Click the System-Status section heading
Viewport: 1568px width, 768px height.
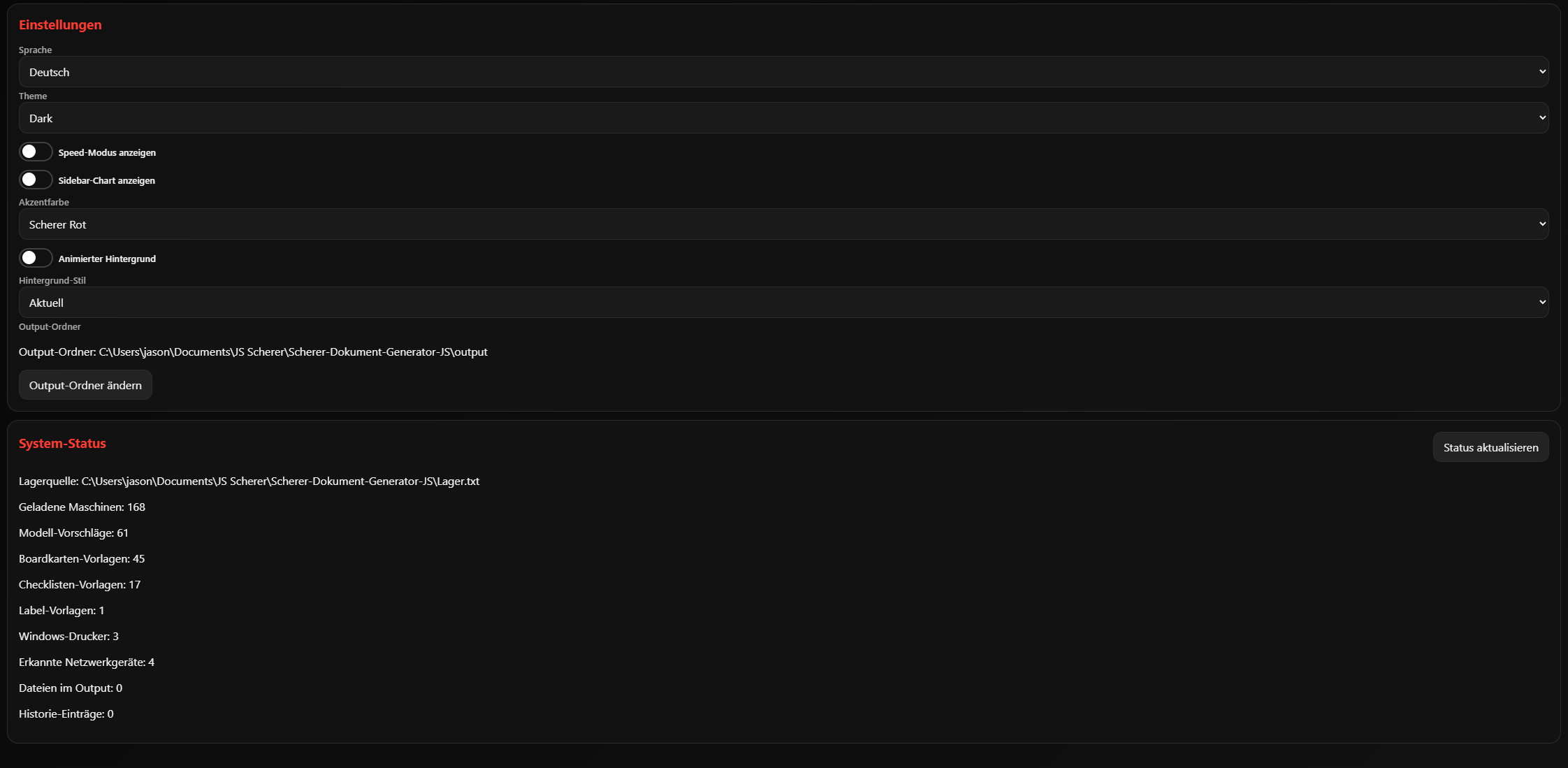pyautogui.click(x=62, y=443)
